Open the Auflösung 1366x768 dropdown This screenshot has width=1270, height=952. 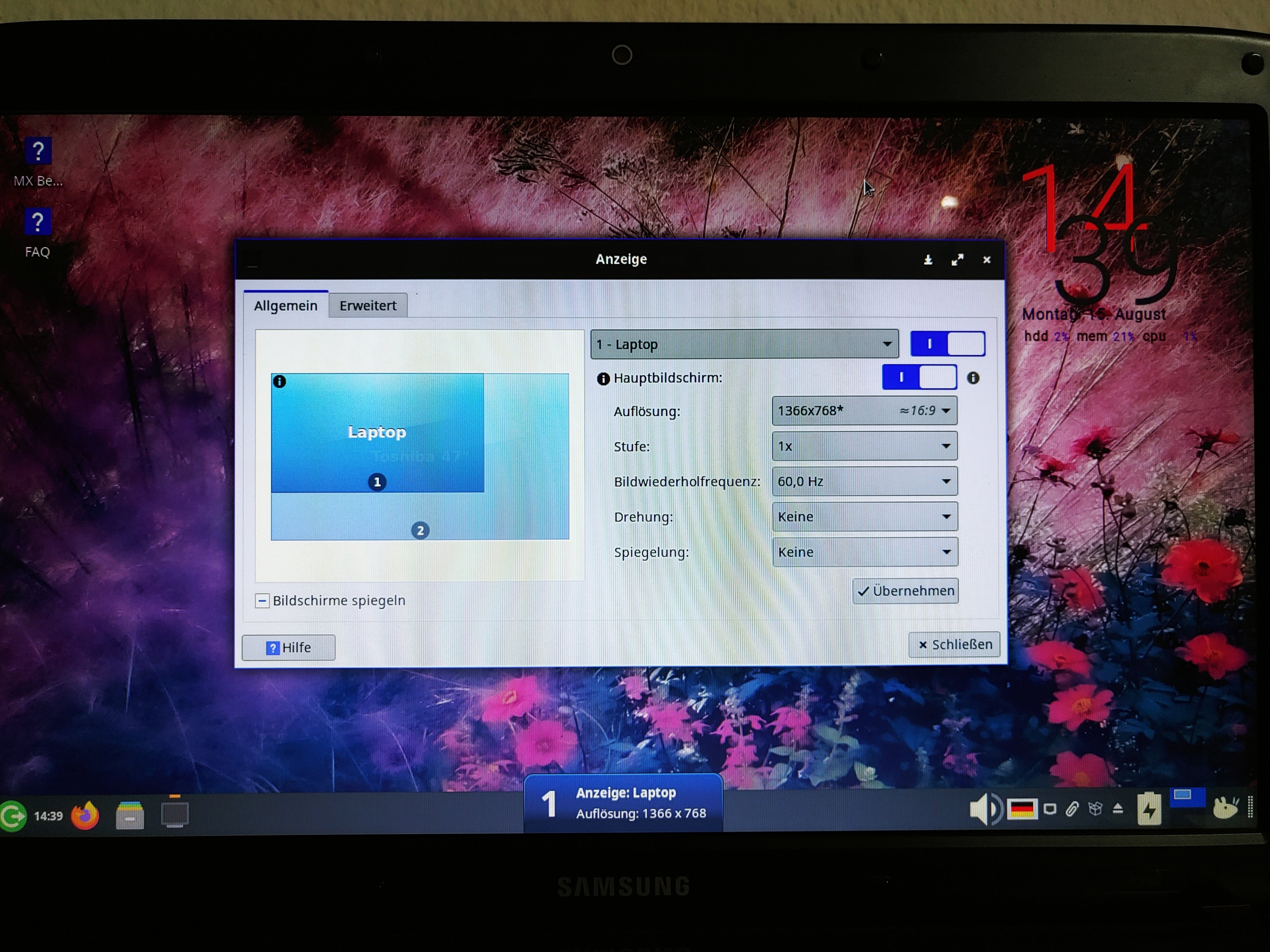[864, 411]
